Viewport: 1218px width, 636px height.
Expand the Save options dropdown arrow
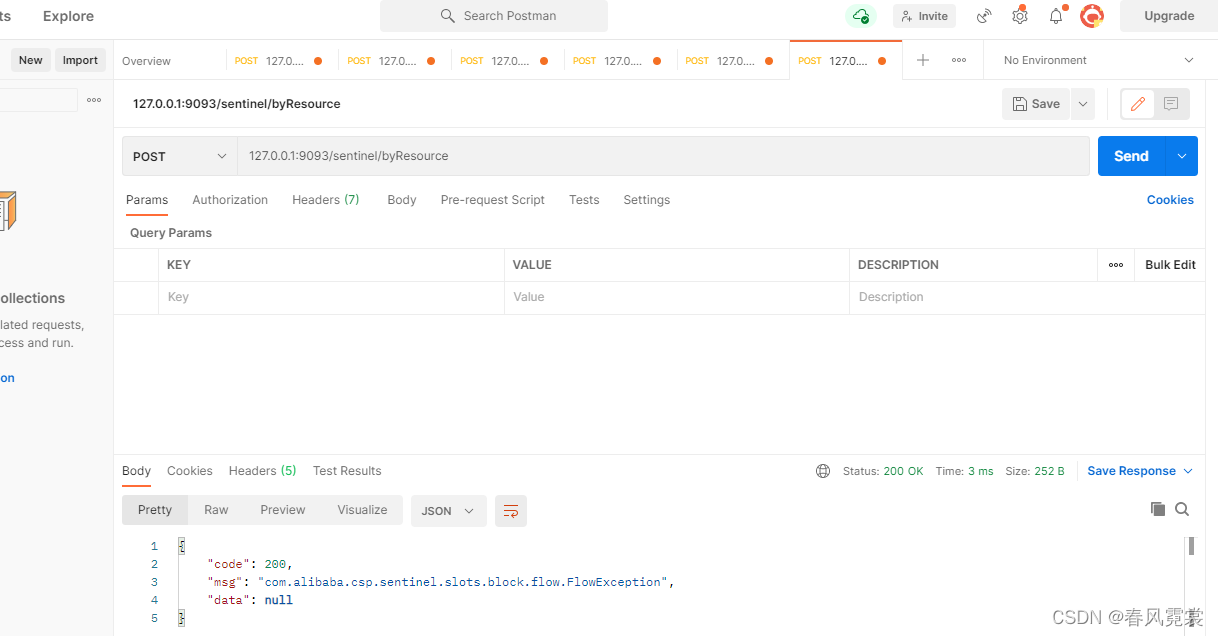[1083, 104]
